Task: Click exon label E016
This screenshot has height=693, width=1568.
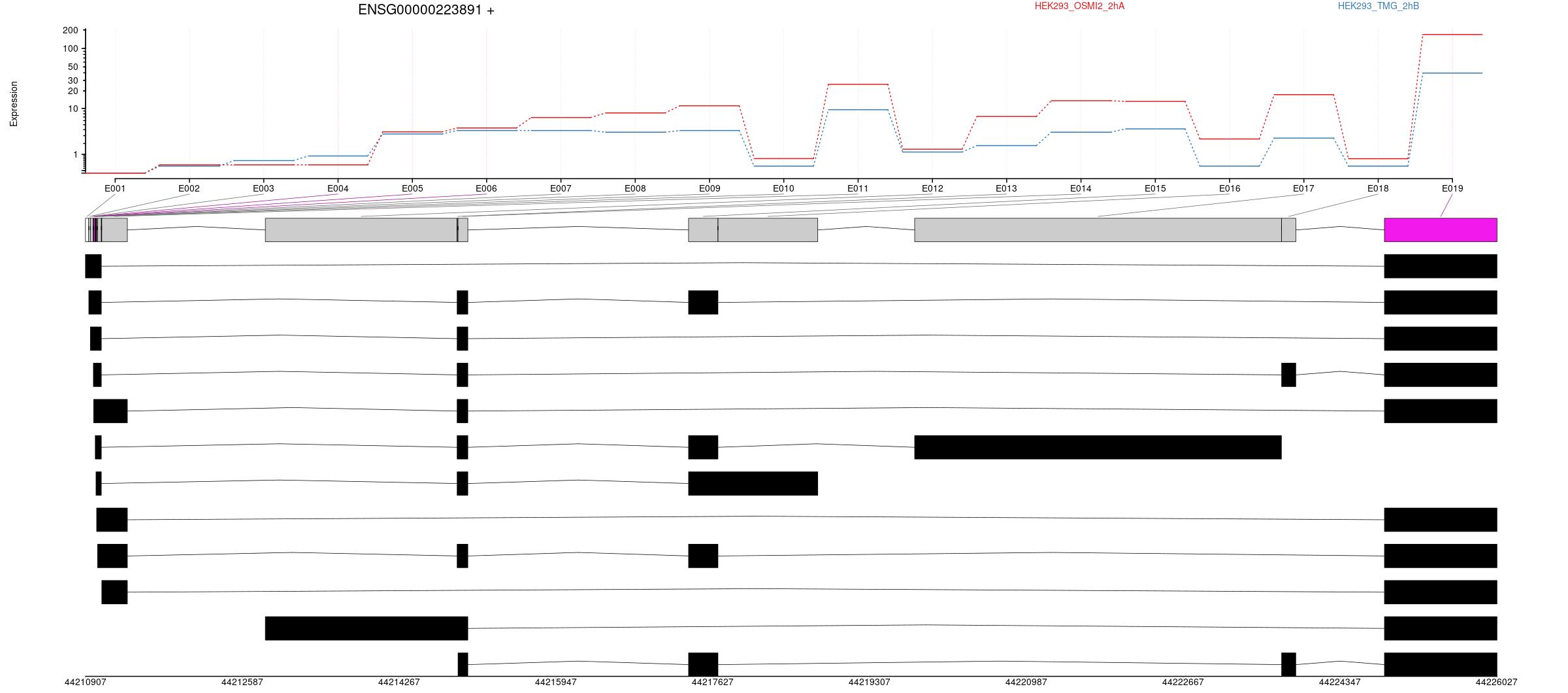Action: tap(1230, 188)
